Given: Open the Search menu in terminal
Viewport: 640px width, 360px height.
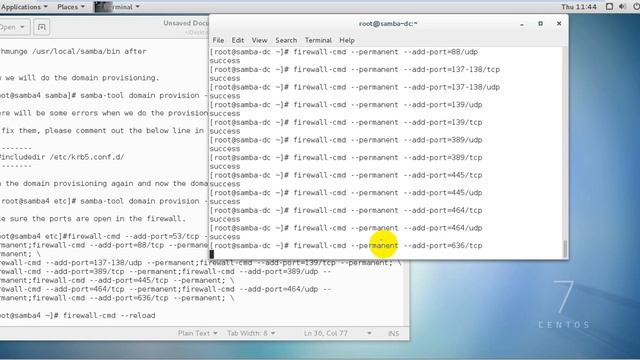Looking at the screenshot, I should pos(286,40).
